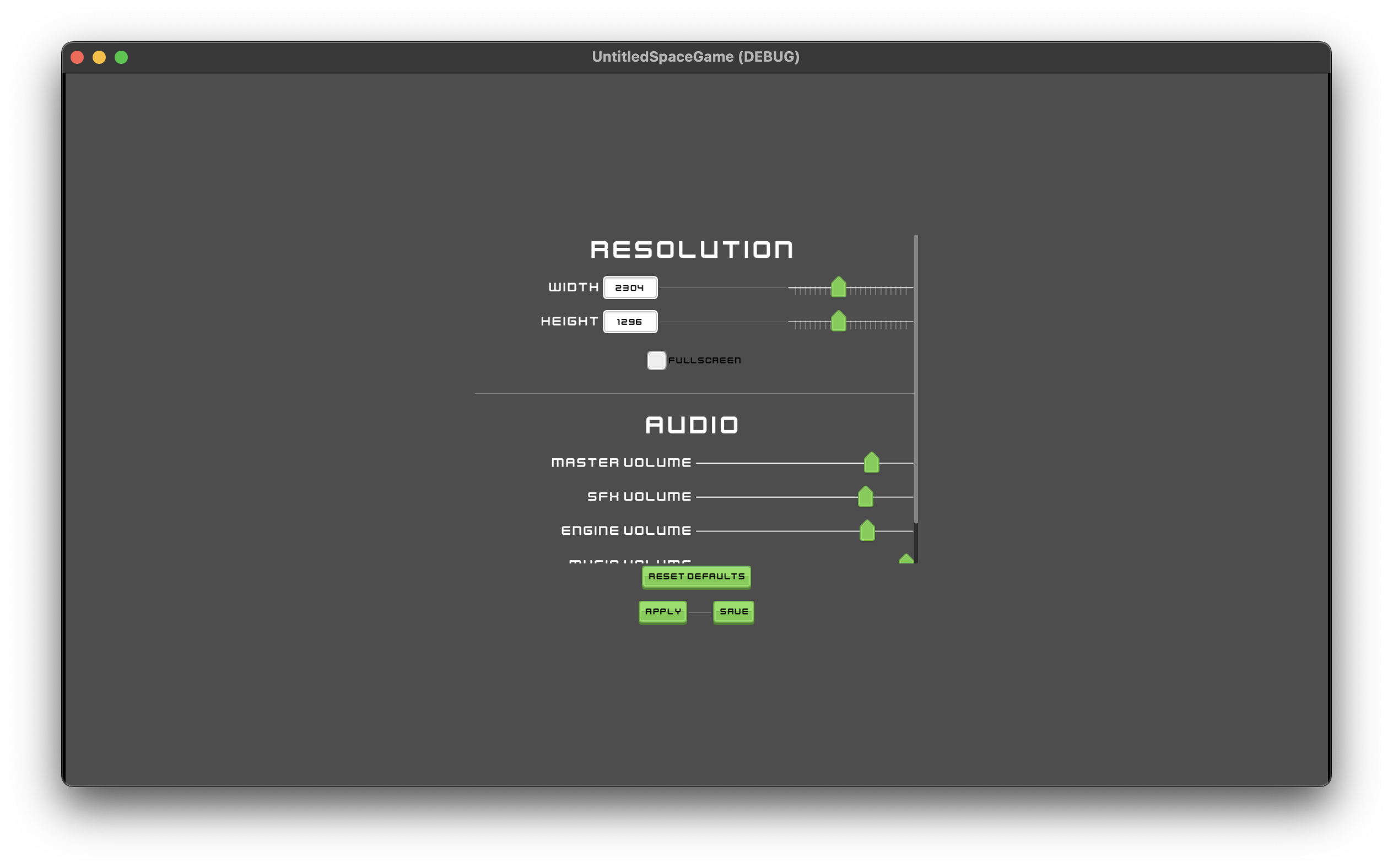The width and height of the screenshot is (1393, 868).
Task: Select the Height value field showing 1296
Action: click(630, 321)
